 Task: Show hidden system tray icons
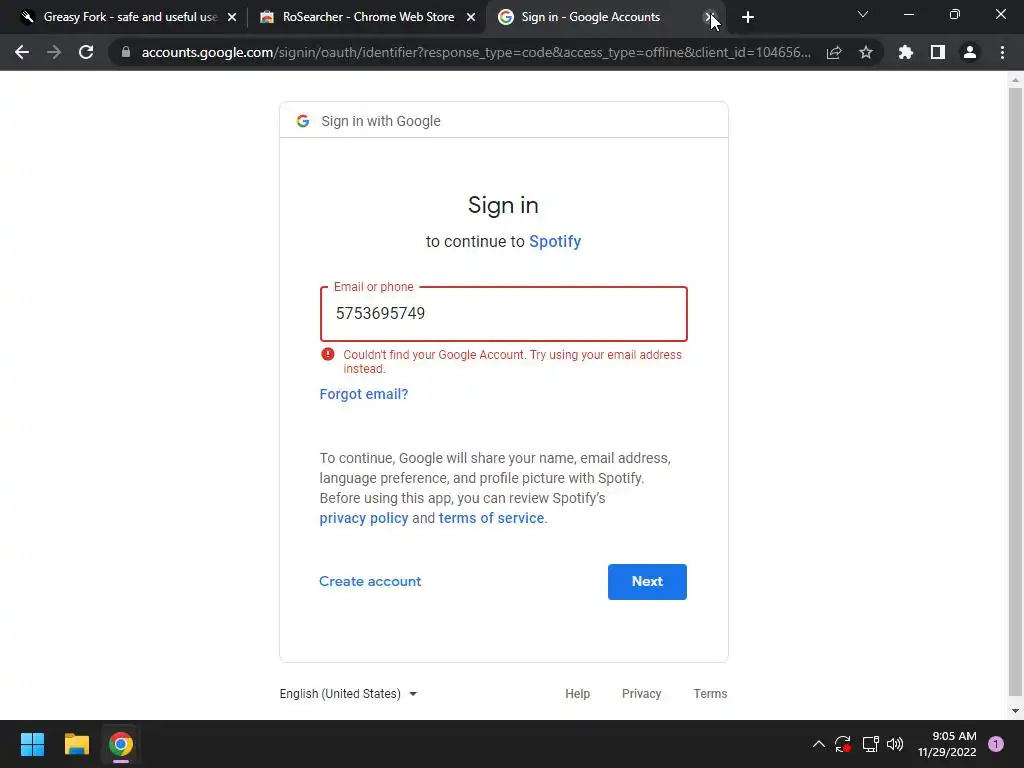pos(818,744)
